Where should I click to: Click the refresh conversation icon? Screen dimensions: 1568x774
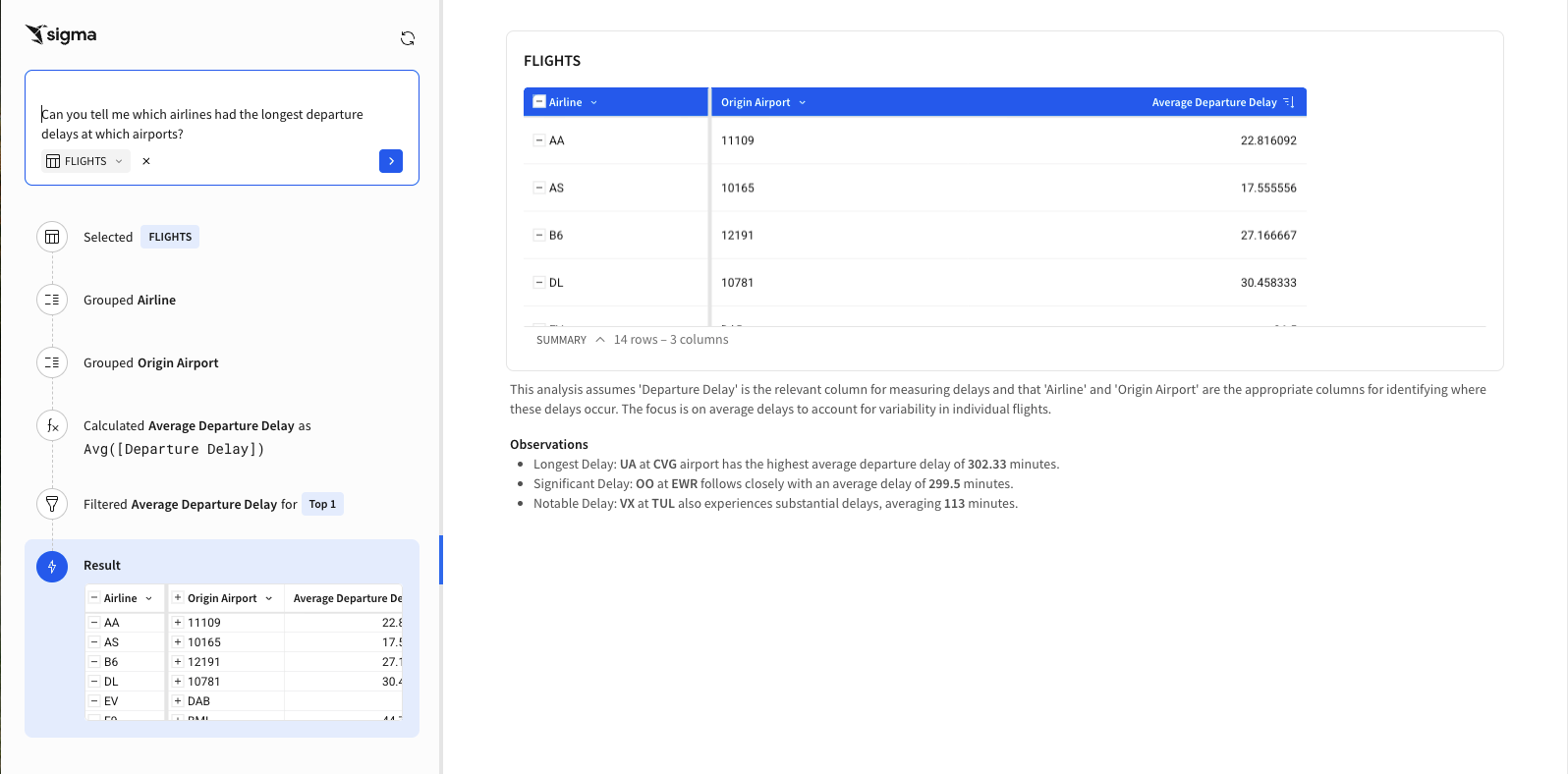[408, 38]
